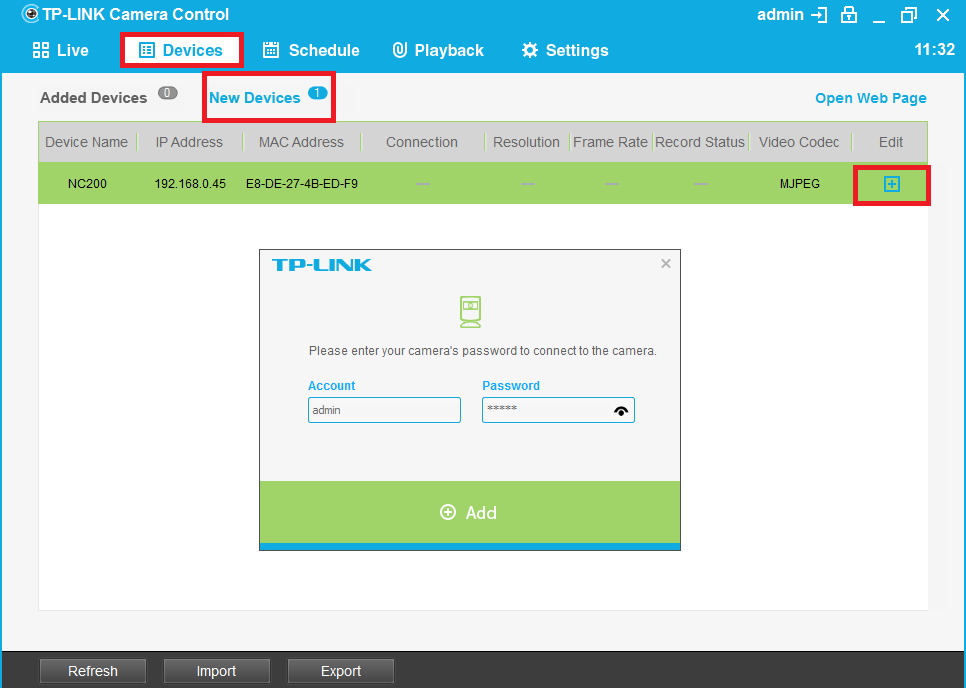
Task: Minimize the Camera Control window
Action: [x=879, y=21]
